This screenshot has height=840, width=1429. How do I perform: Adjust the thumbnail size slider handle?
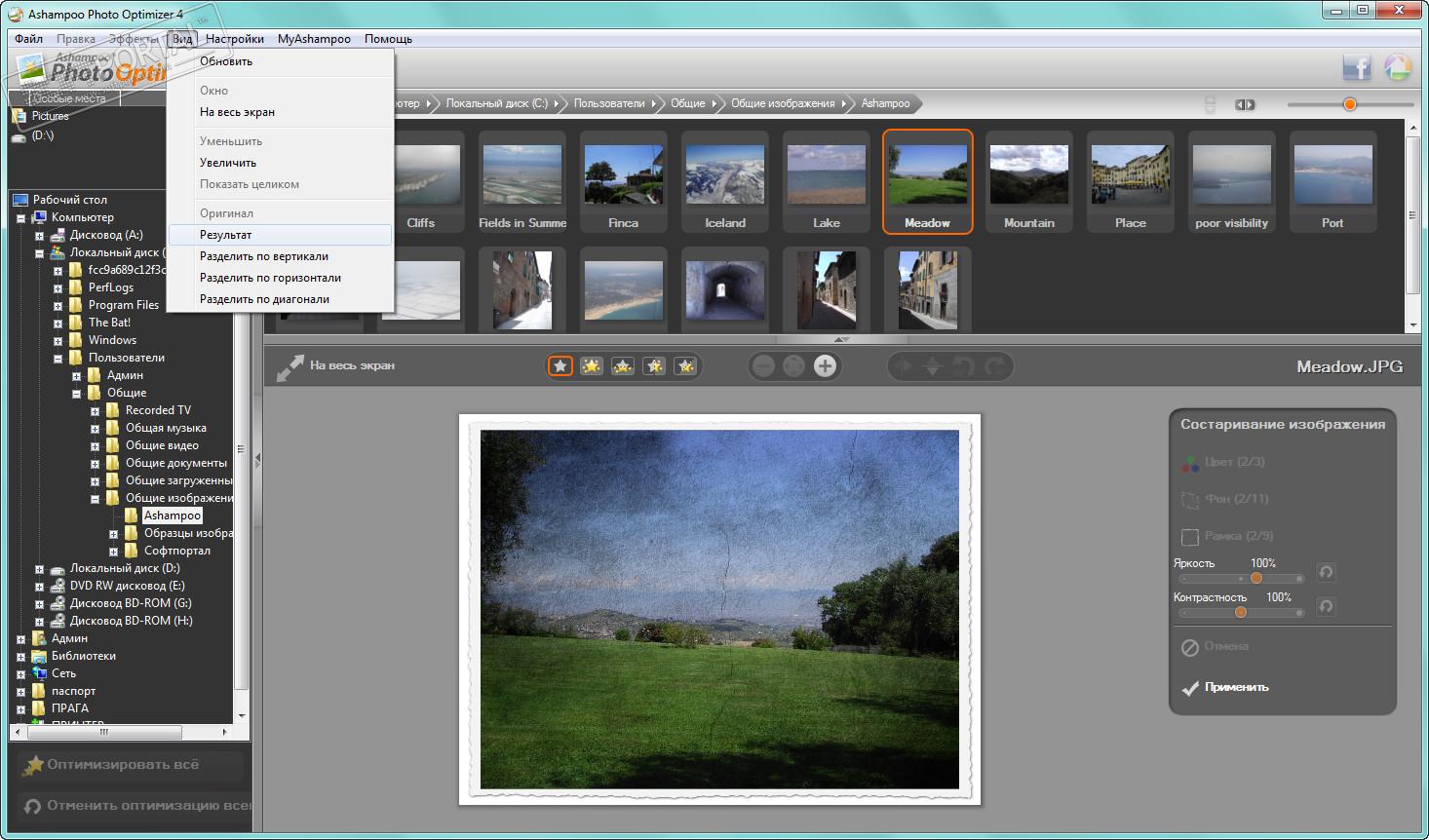[x=1350, y=104]
